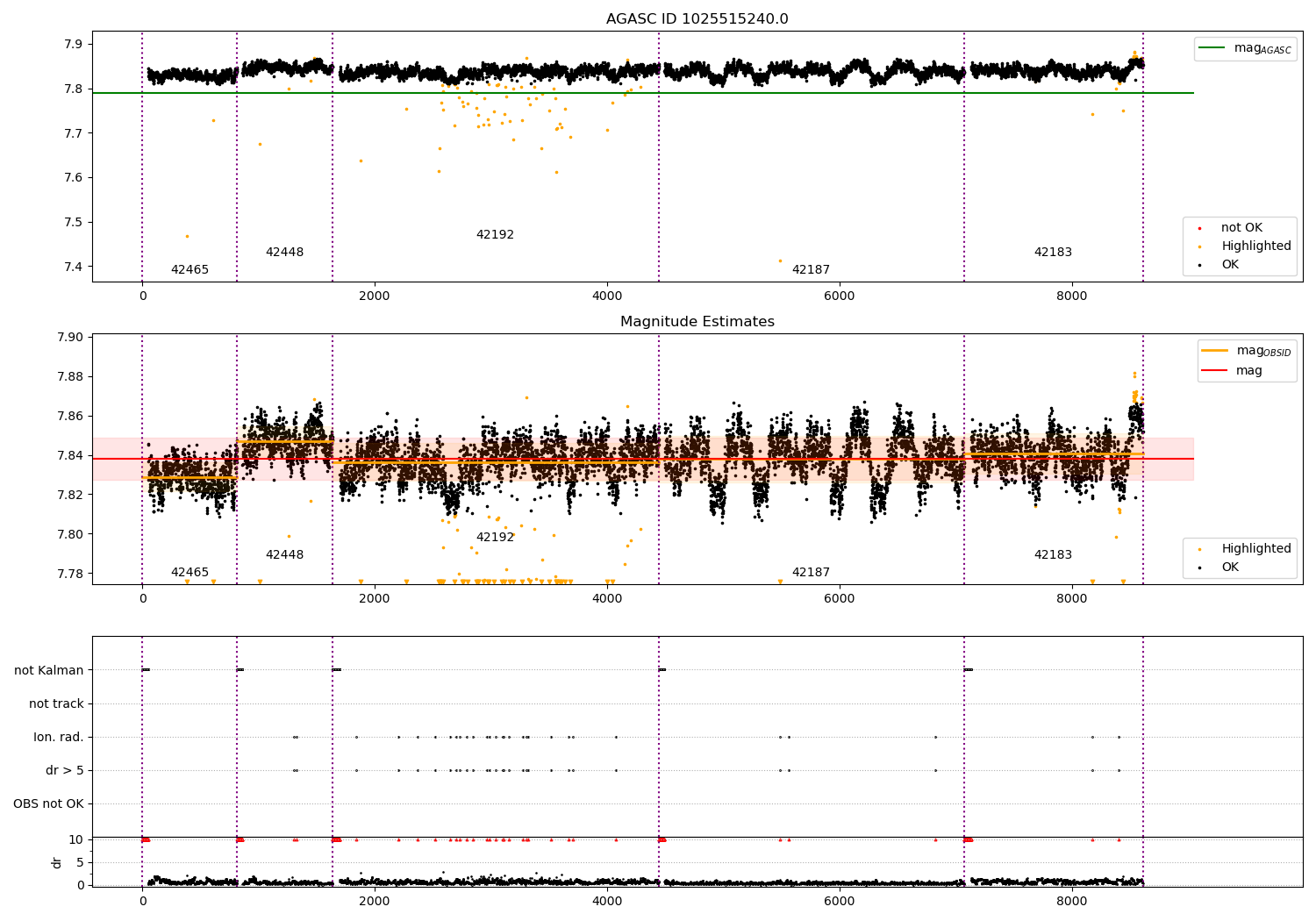Click y-axis tick 7.86 on Magnitude Estimates plot
1316x921 pixels.
pos(71,417)
